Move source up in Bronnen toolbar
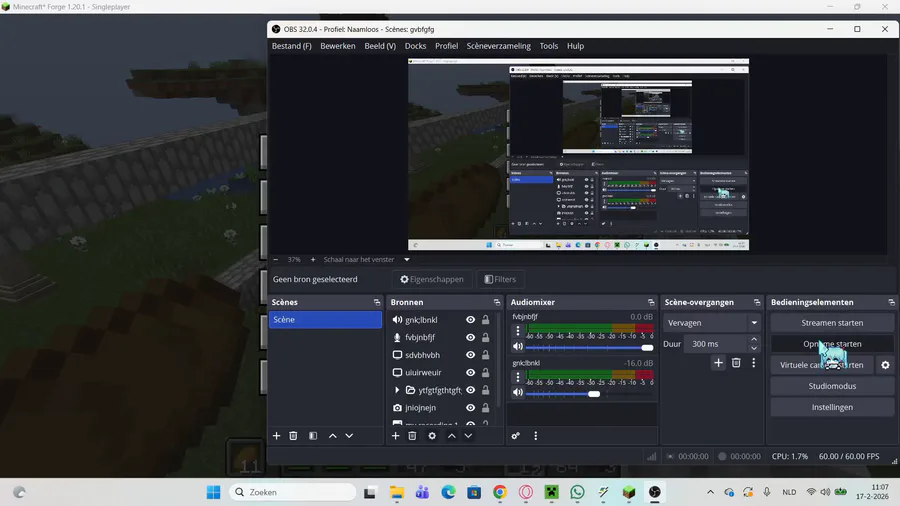 pyautogui.click(x=452, y=436)
